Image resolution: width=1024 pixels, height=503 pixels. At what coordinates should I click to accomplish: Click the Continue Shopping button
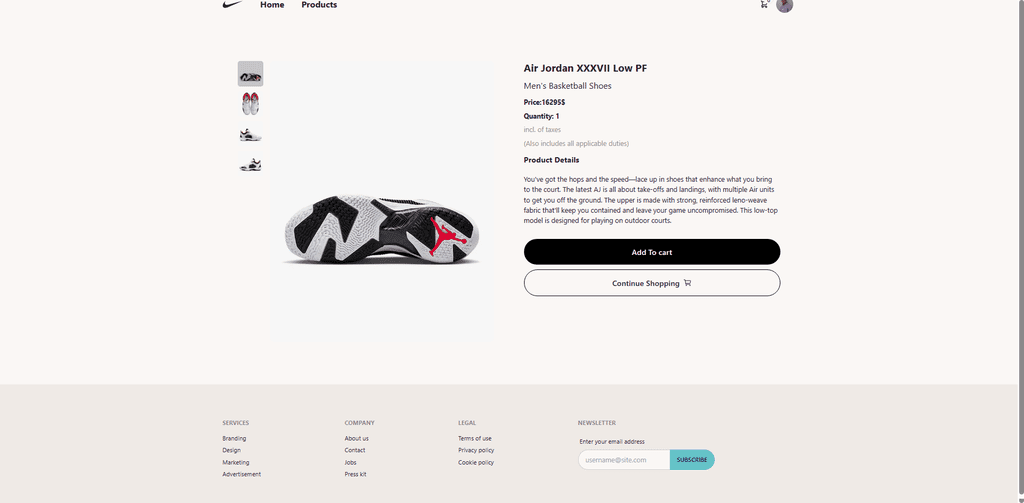(x=652, y=284)
